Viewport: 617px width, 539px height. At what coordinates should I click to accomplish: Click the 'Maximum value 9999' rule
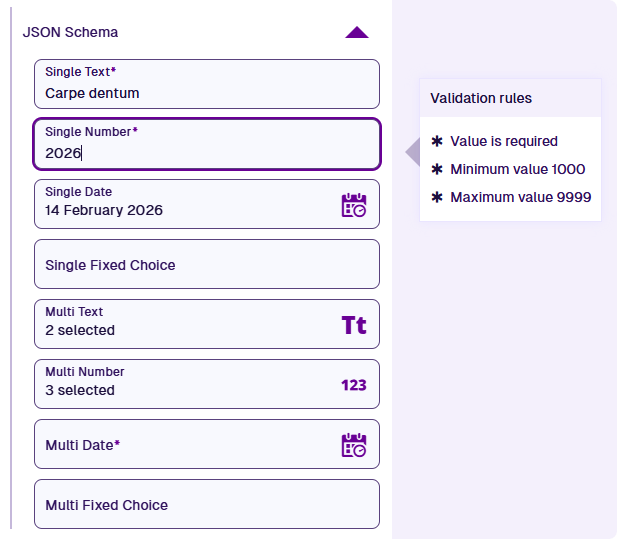pos(520,197)
